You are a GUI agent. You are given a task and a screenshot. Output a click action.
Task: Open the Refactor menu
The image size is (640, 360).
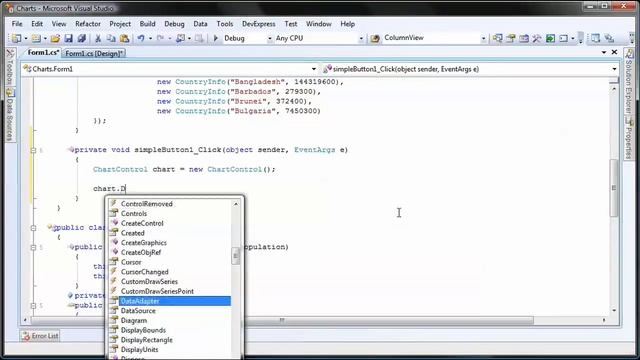(x=88, y=24)
